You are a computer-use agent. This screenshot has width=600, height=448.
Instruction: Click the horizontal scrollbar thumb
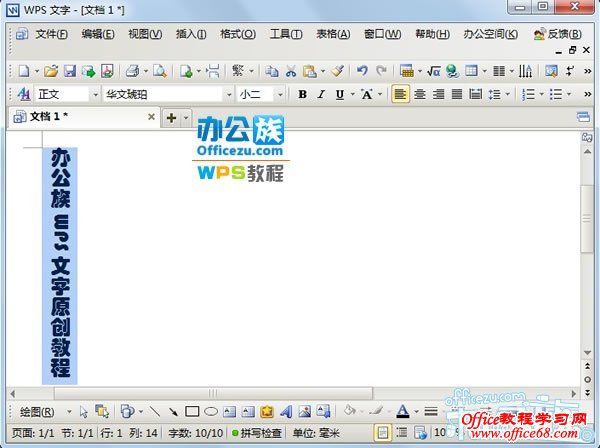coord(214,393)
